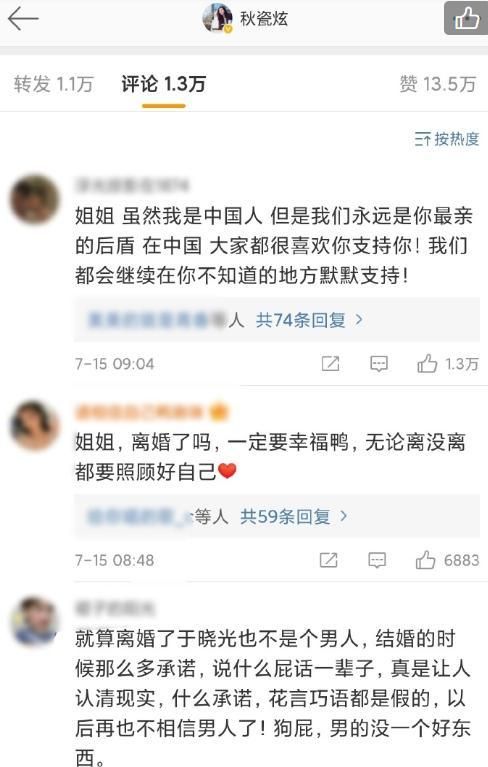This screenshot has height=767, width=488.
Task: Tap the thumbs-up button at top right
Action: coord(466,18)
